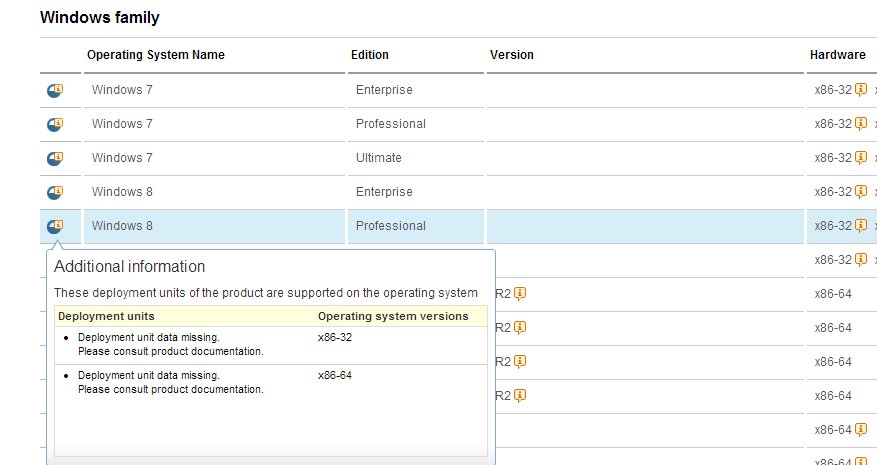Click the Windows family heading
877x465 pixels.
[100, 17]
